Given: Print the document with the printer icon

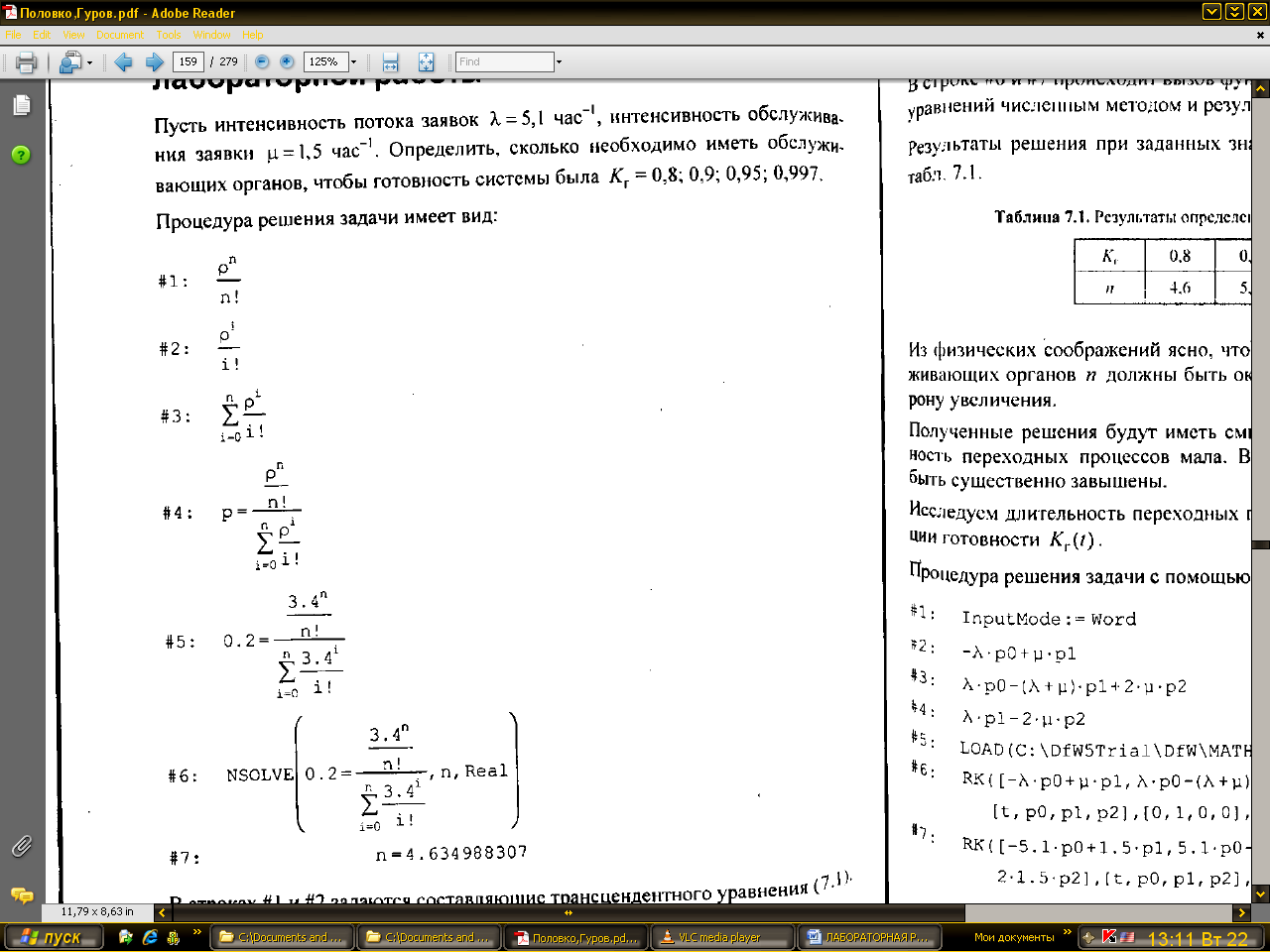Looking at the screenshot, I should tap(27, 62).
